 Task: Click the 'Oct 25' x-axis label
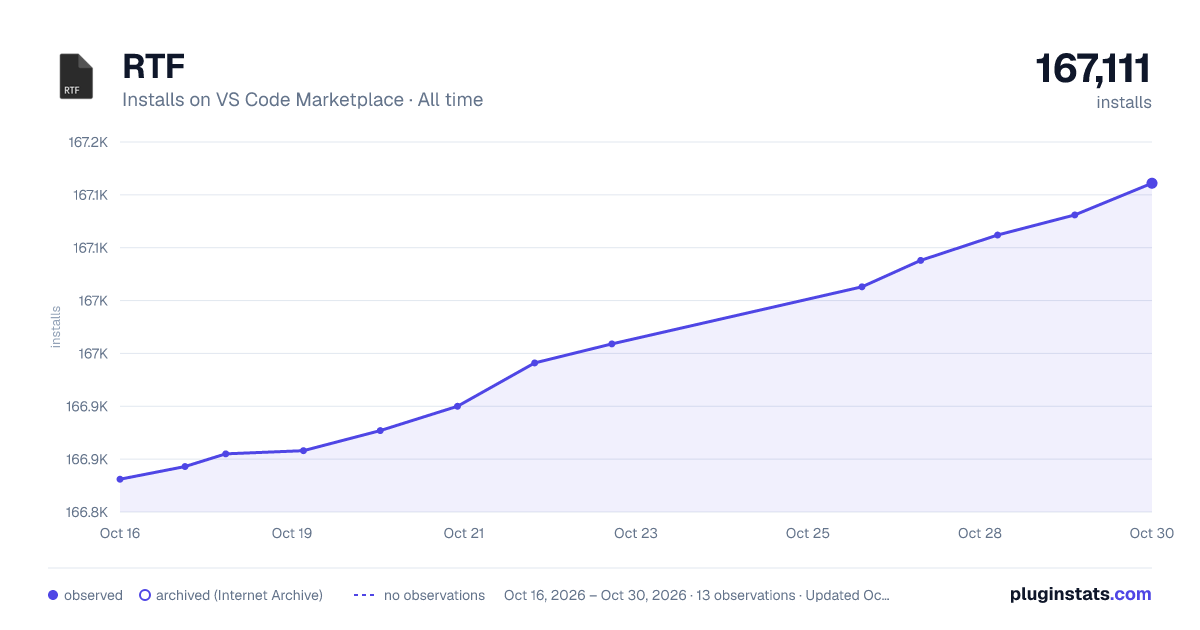point(808,533)
